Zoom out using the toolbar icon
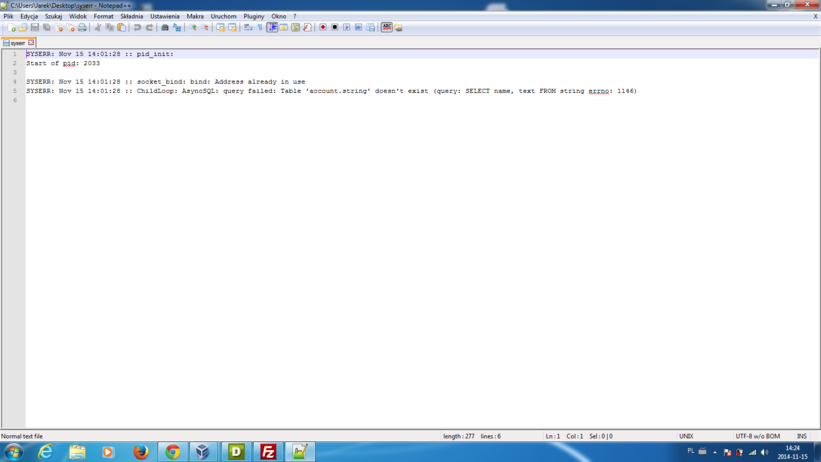Image resolution: width=821 pixels, height=462 pixels. 205,28
